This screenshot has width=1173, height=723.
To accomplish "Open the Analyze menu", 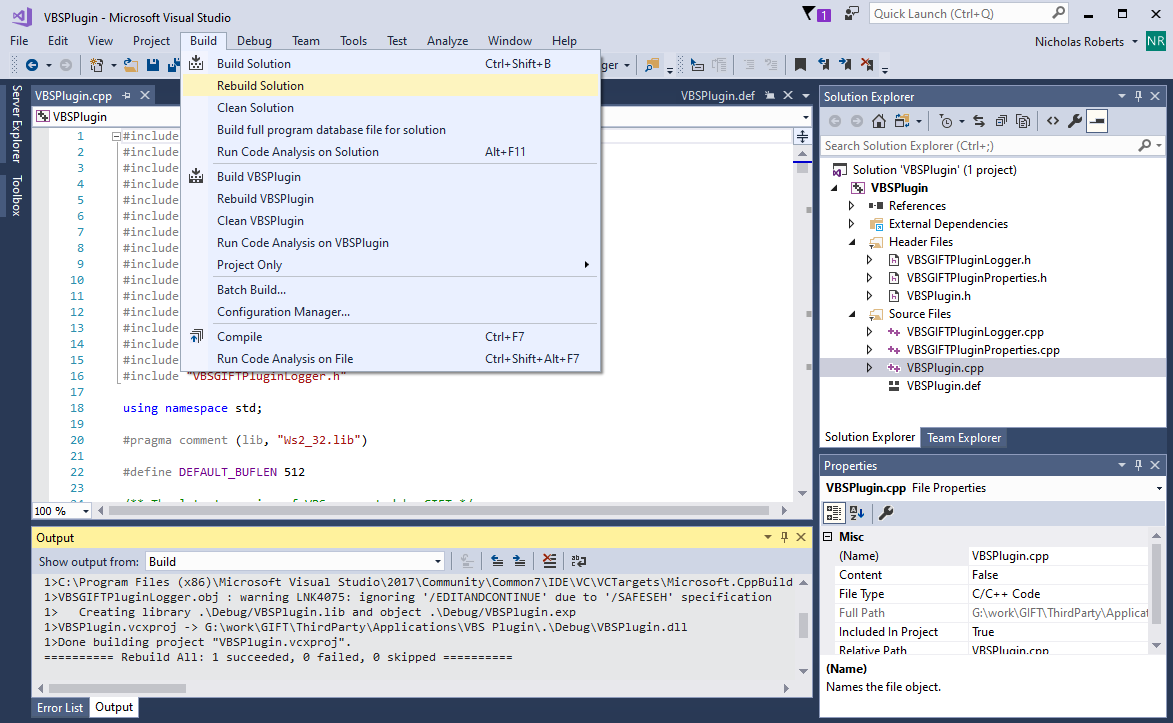I will tap(447, 41).
